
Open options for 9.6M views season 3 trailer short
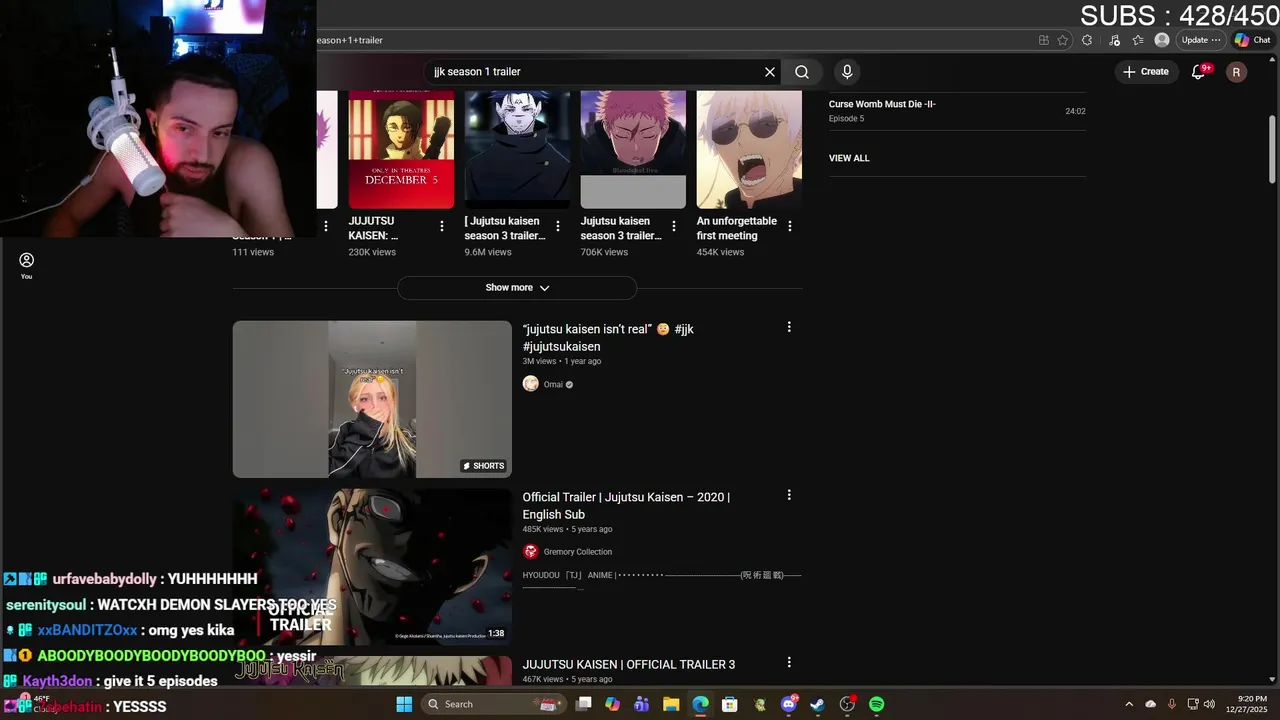point(558,227)
